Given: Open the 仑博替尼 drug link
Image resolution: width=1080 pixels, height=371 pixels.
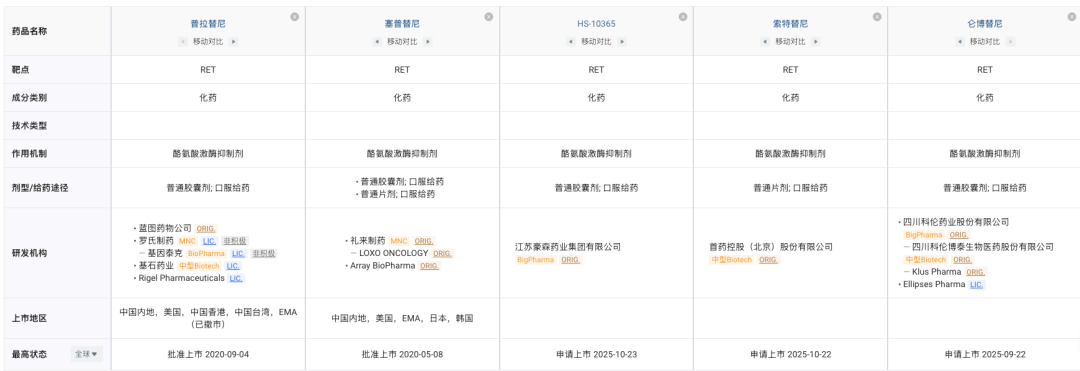Looking at the screenshot, I should 985,23.
